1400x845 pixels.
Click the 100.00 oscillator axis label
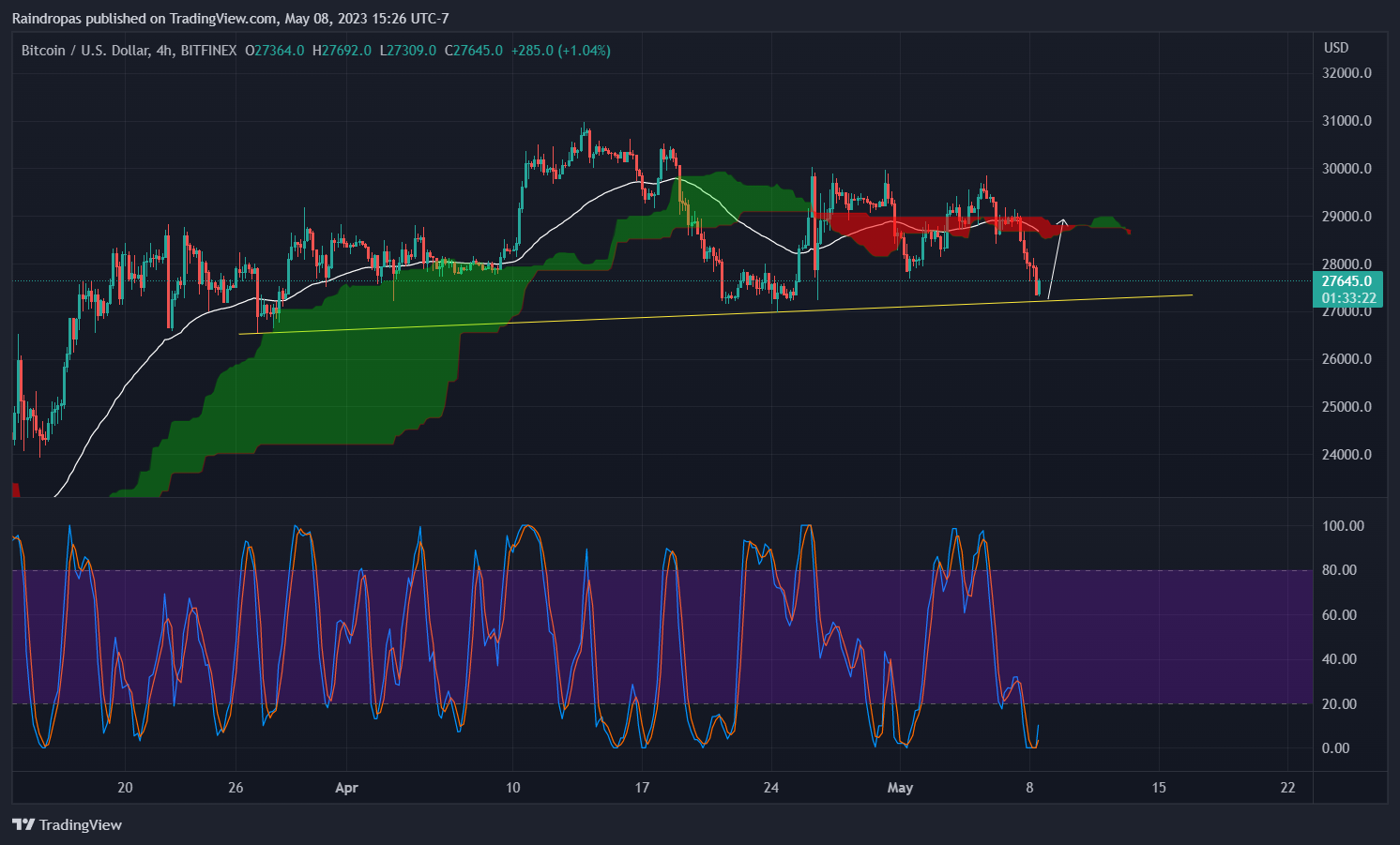pyautogui.click(x=1343, y=526)
